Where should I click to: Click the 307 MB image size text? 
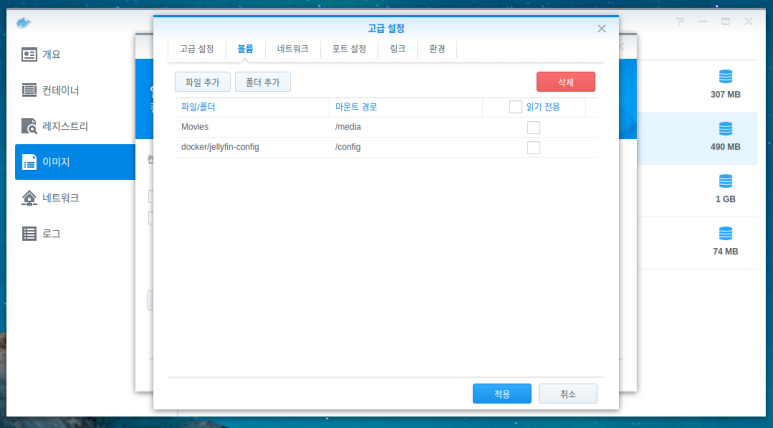pos(725,95)
